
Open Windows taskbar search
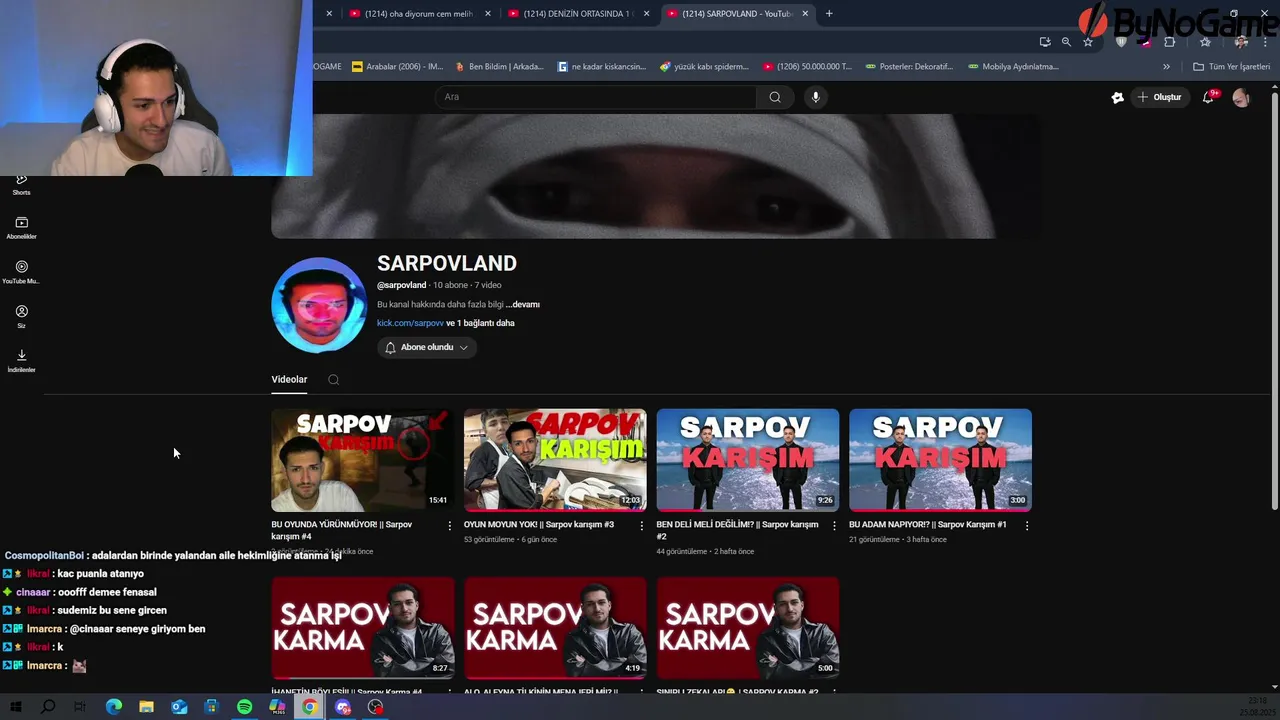click(48, 707)
